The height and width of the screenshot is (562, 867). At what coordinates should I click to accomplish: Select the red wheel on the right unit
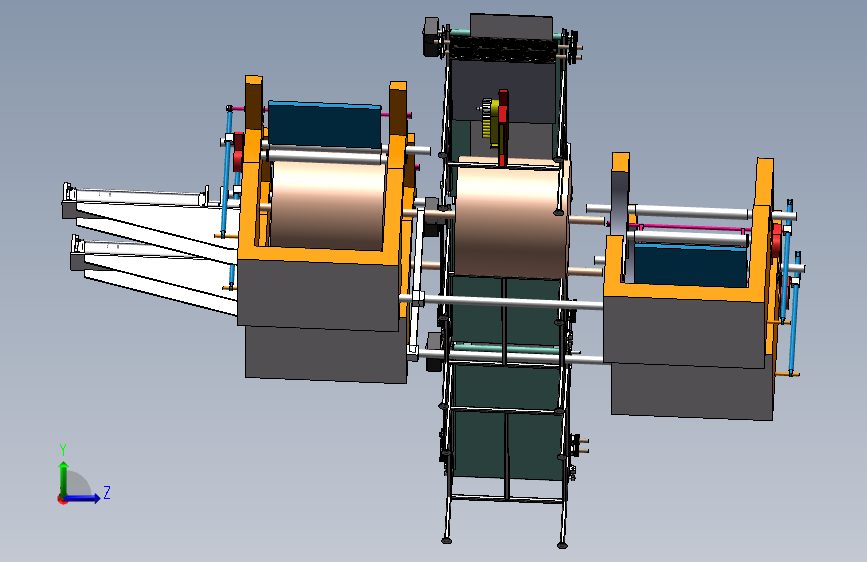click(x=776, y=242)
